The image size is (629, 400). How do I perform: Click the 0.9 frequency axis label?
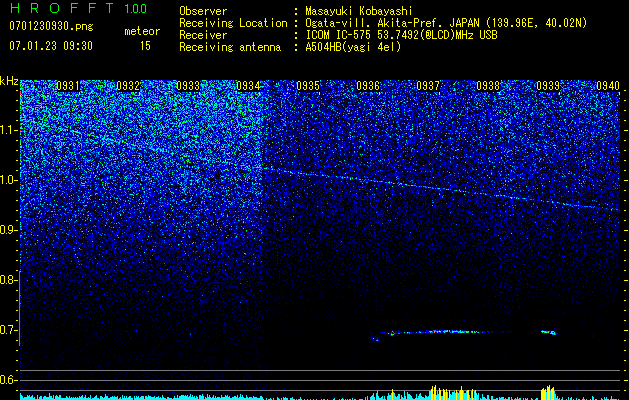point(9,230)
